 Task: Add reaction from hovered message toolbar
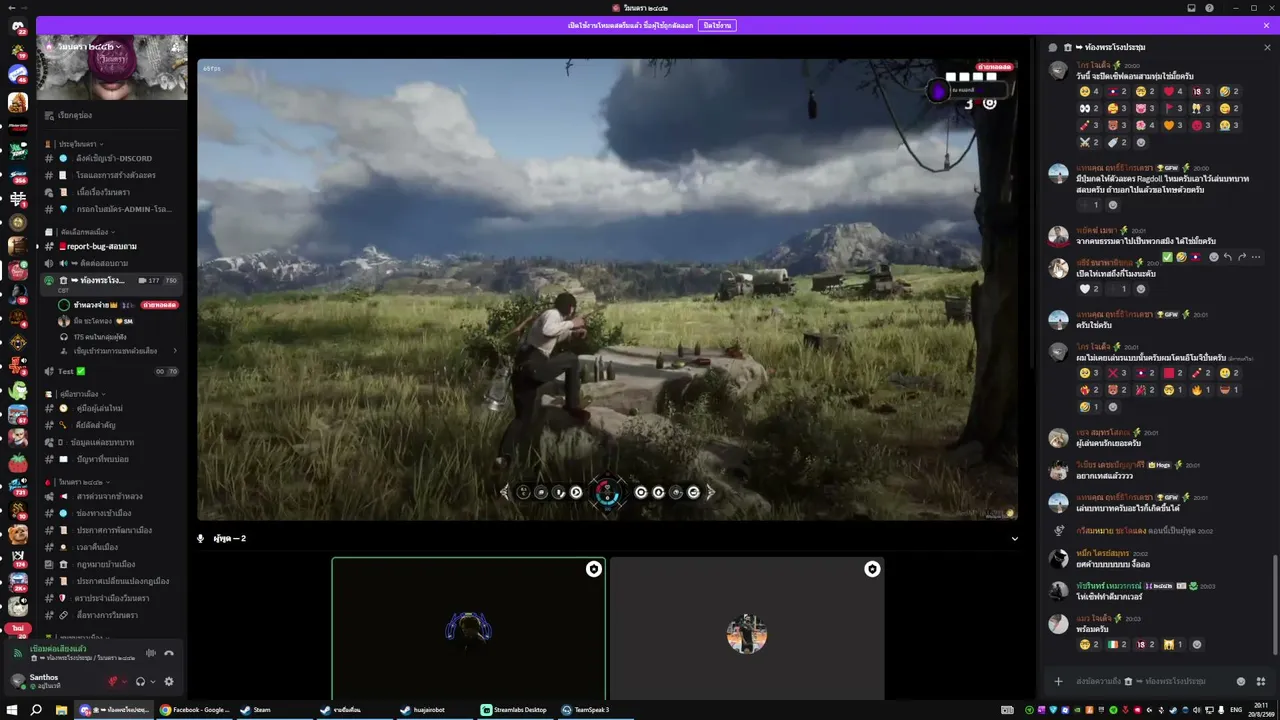1214,257
